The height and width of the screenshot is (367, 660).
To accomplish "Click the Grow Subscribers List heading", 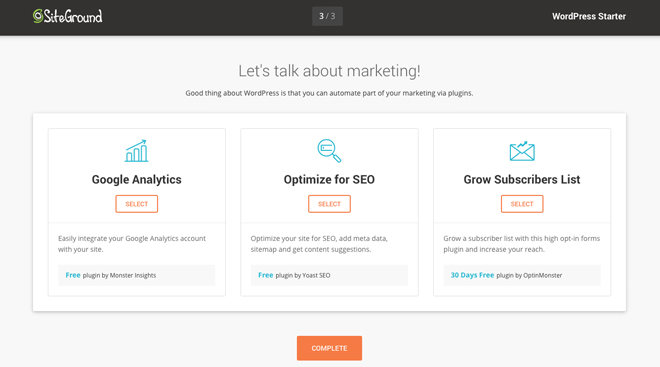I will point(522,180).
